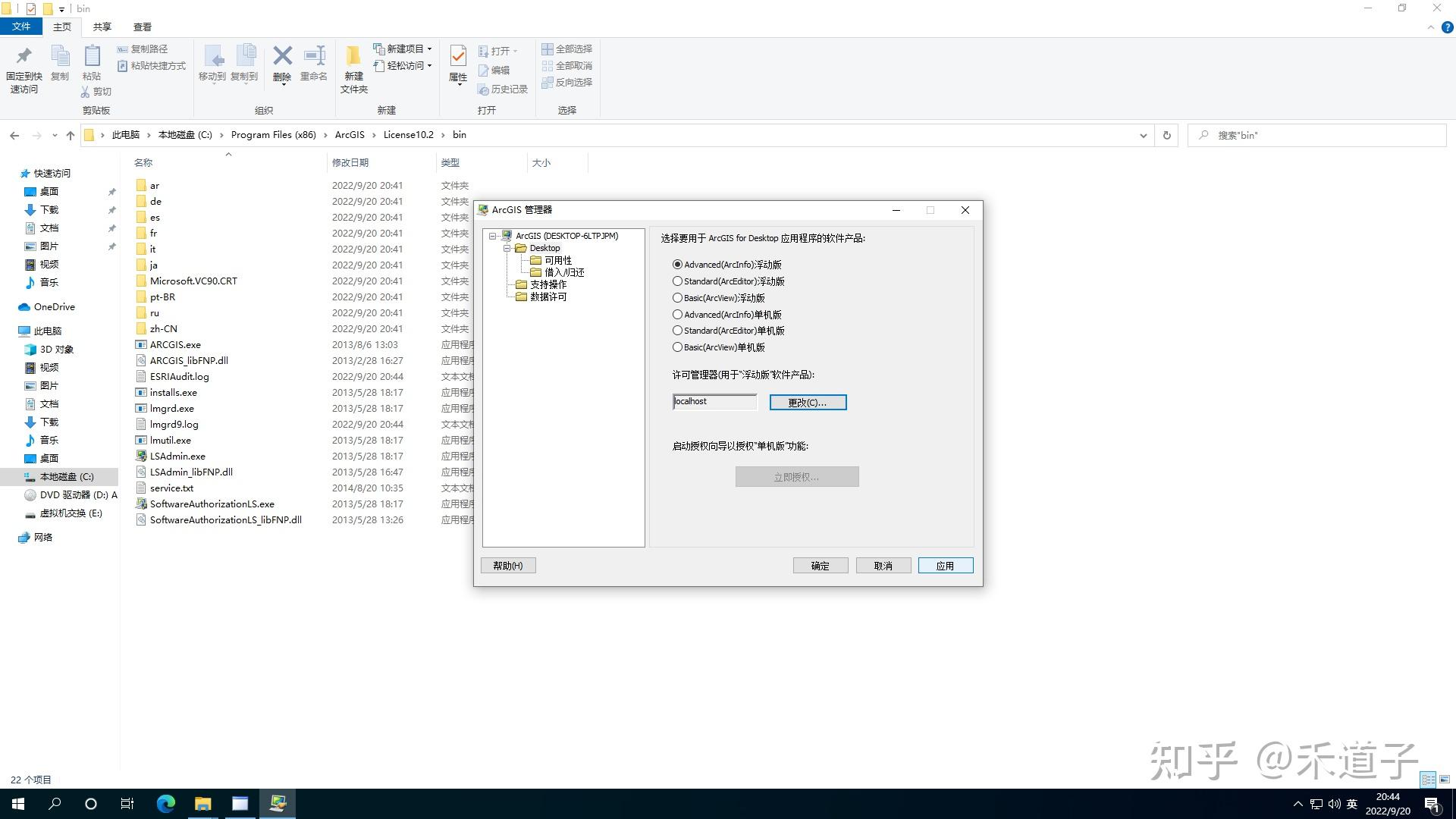Click the LSAdmin.exe file icon
Image resolution: width=1456 pixels, height=819 pixels.
[x=141, y=456]
